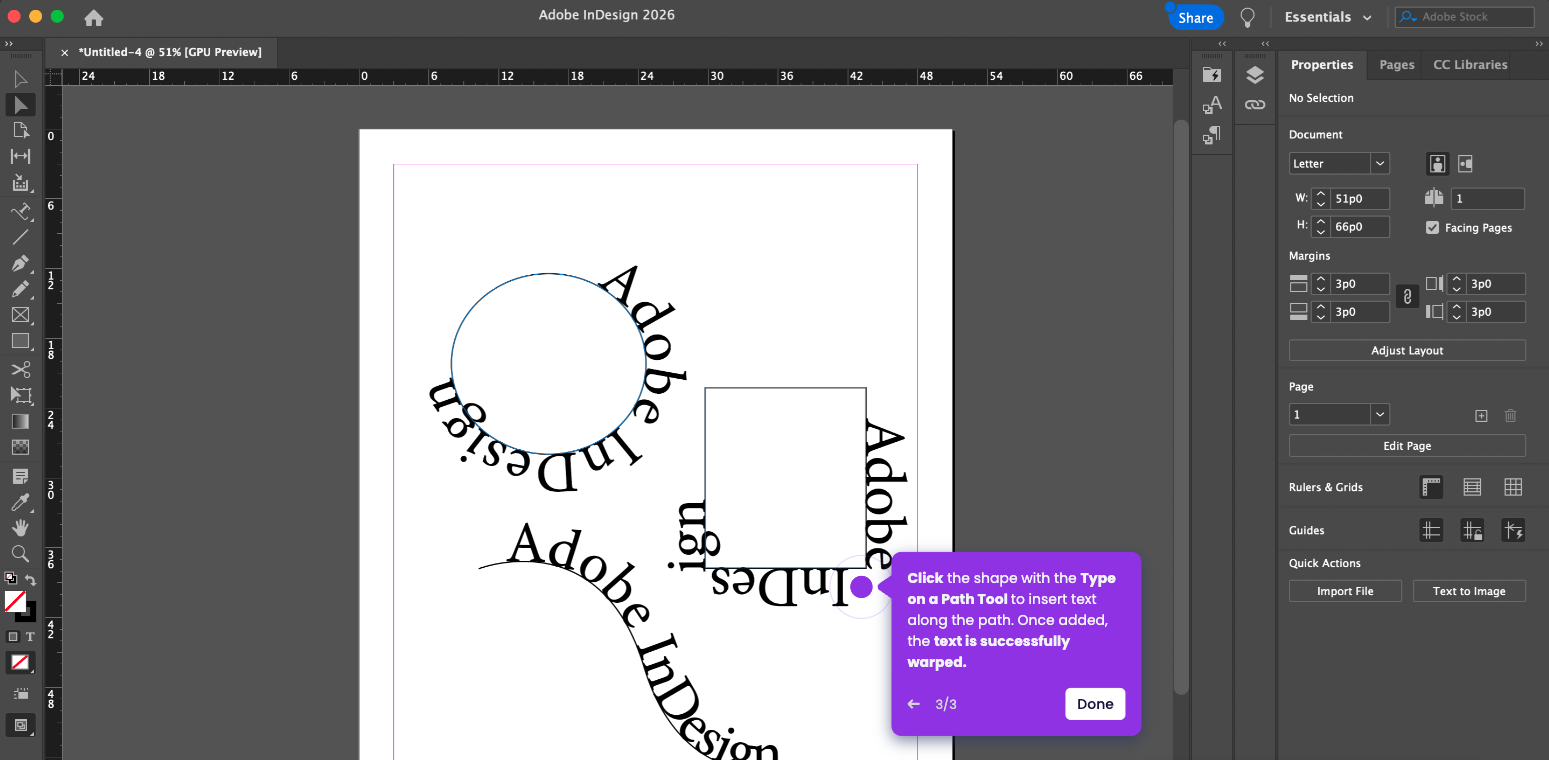This screenshot has width=1549, height=760.
Task: Click Done in the tutorial popup
Action: 1095,704
